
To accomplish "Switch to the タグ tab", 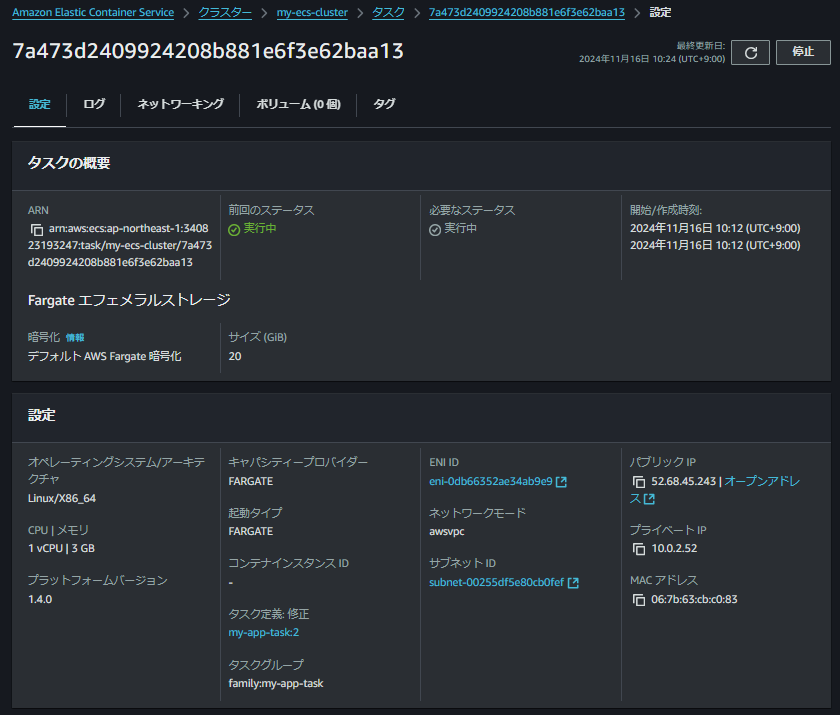I will coord(384,104).
